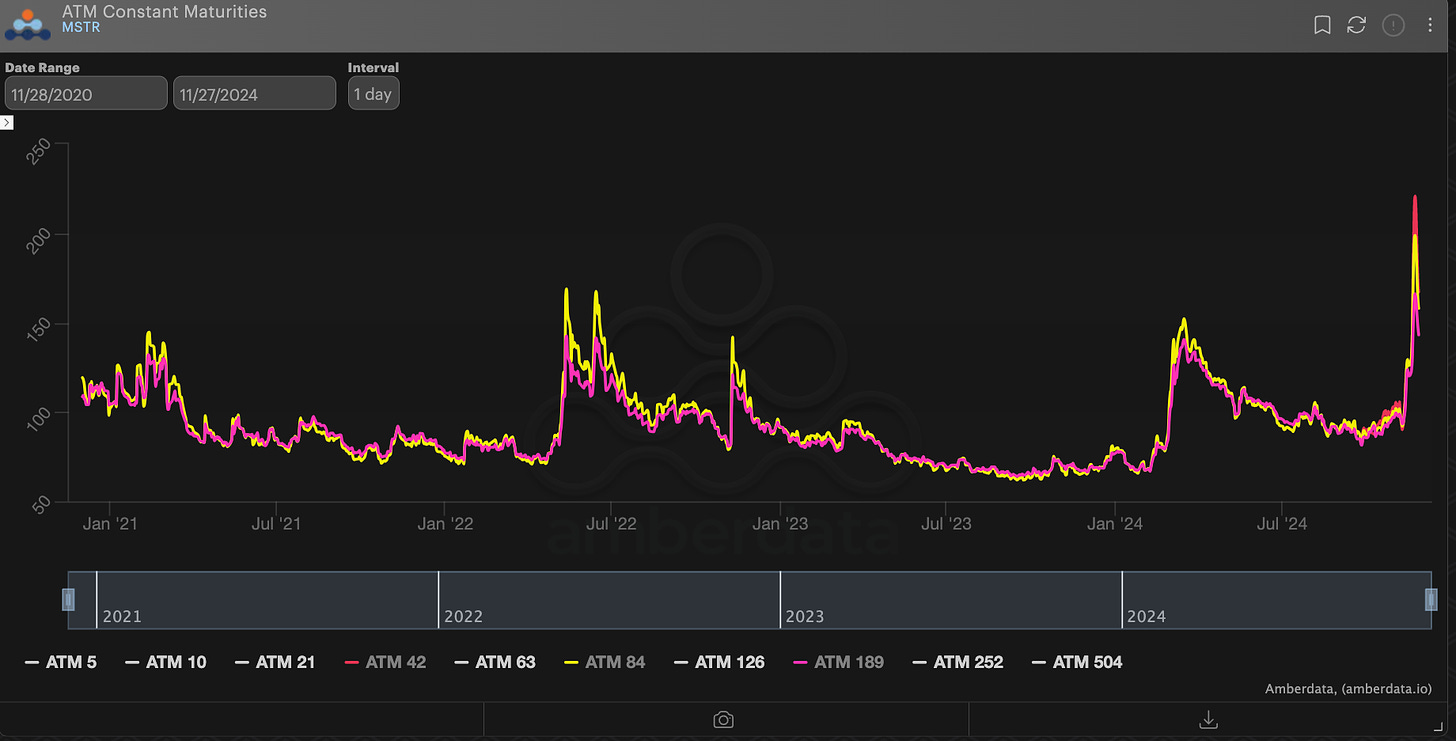The image size is (1456, 741).
Task: Open the info alert icon
Action: tap(1393, 25)
